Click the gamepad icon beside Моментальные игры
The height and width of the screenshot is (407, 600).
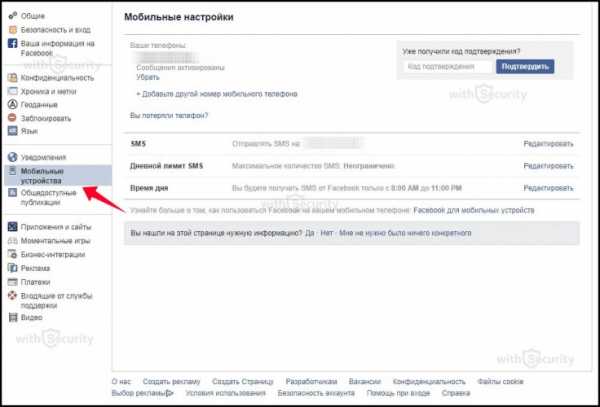[13, 241]
